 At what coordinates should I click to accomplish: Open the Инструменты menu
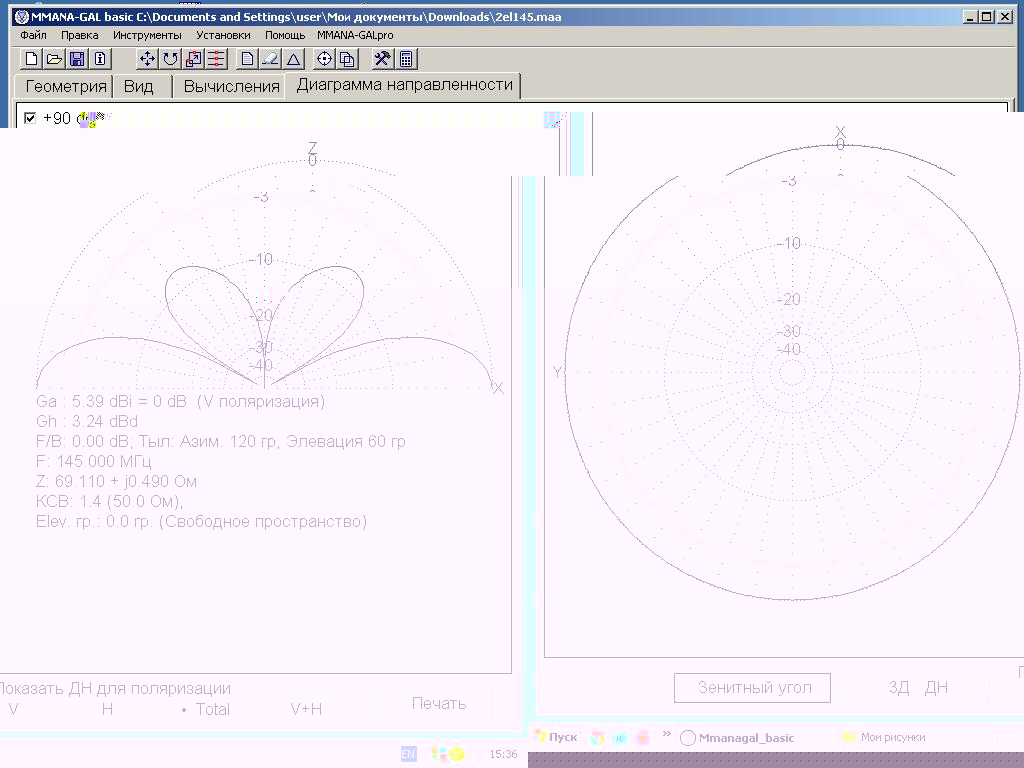(147, 35)
